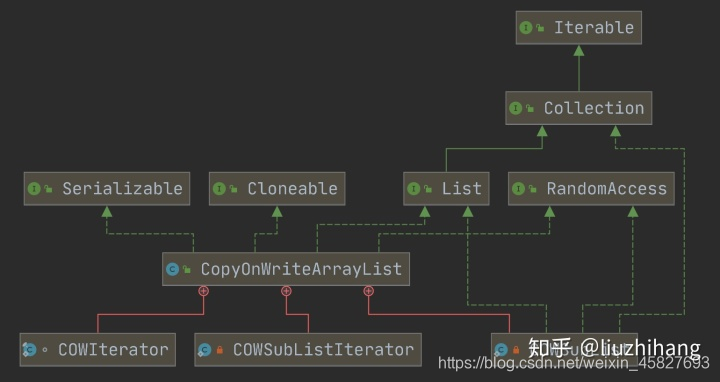
Task: Click the public visibility lock icon beside Iterable
Action: [x=540, y=28]
